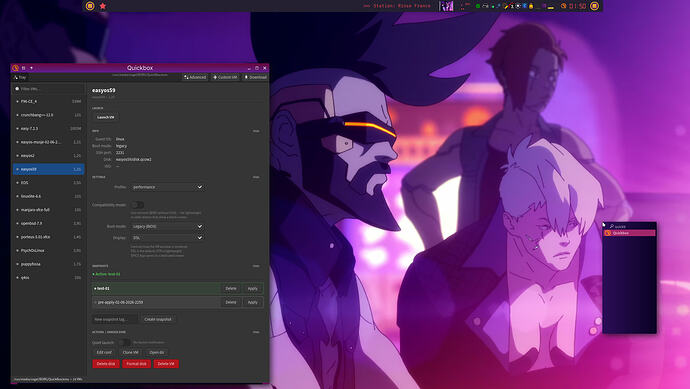
Task: Click the Filter VMs search field
Action: (x=48, y=88)
